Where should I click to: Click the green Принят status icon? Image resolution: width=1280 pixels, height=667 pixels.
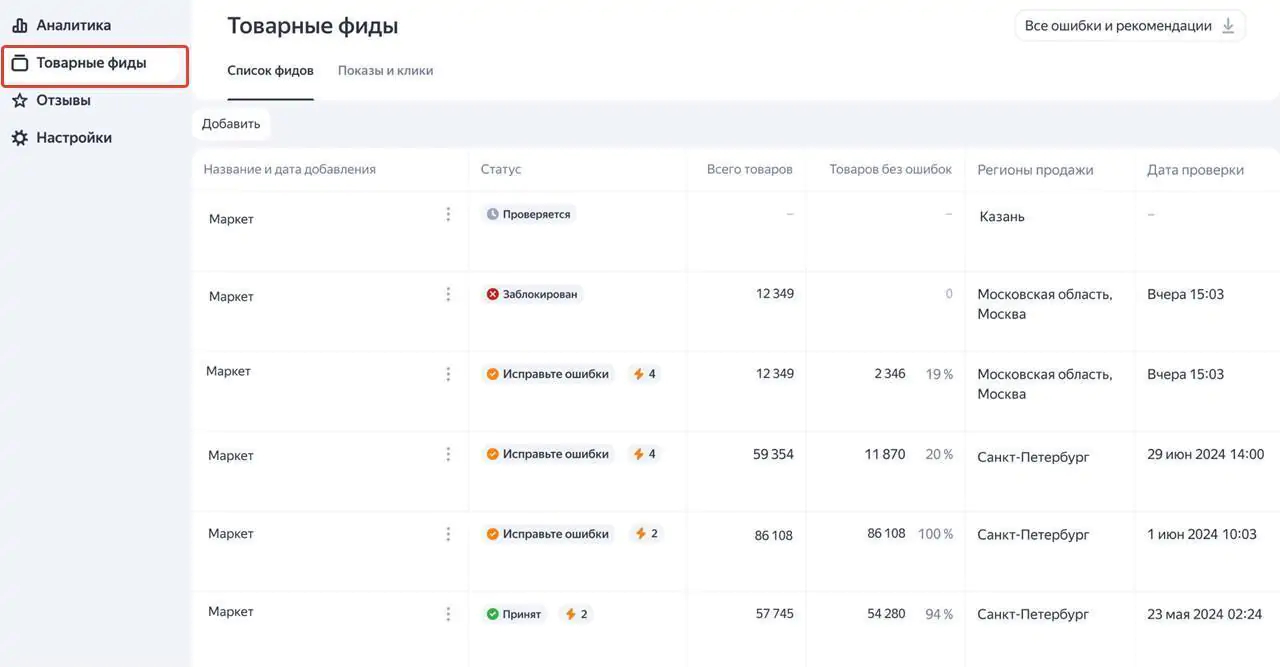point(492,614)
